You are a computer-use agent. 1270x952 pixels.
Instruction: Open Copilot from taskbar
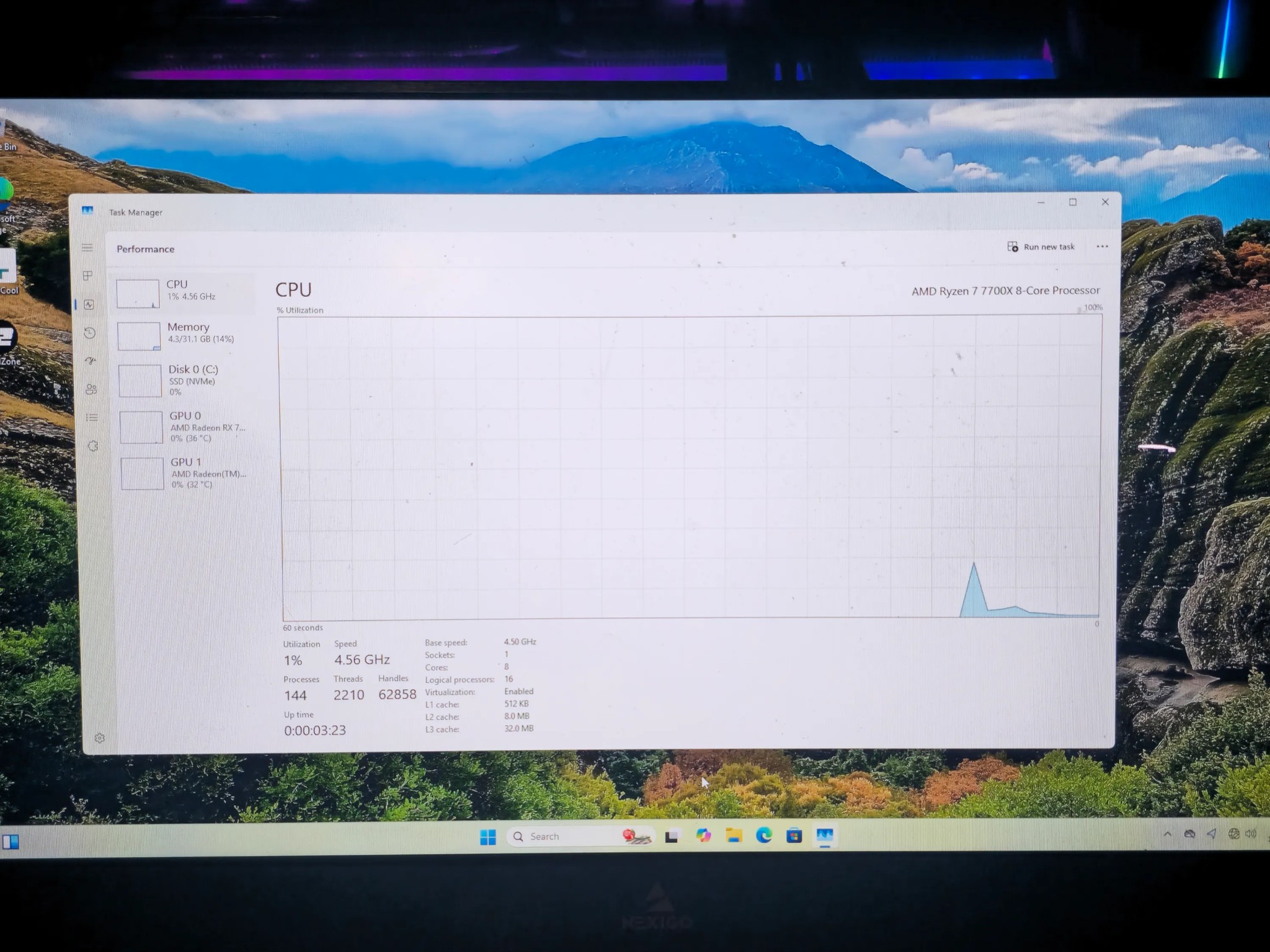pos(703,836)
